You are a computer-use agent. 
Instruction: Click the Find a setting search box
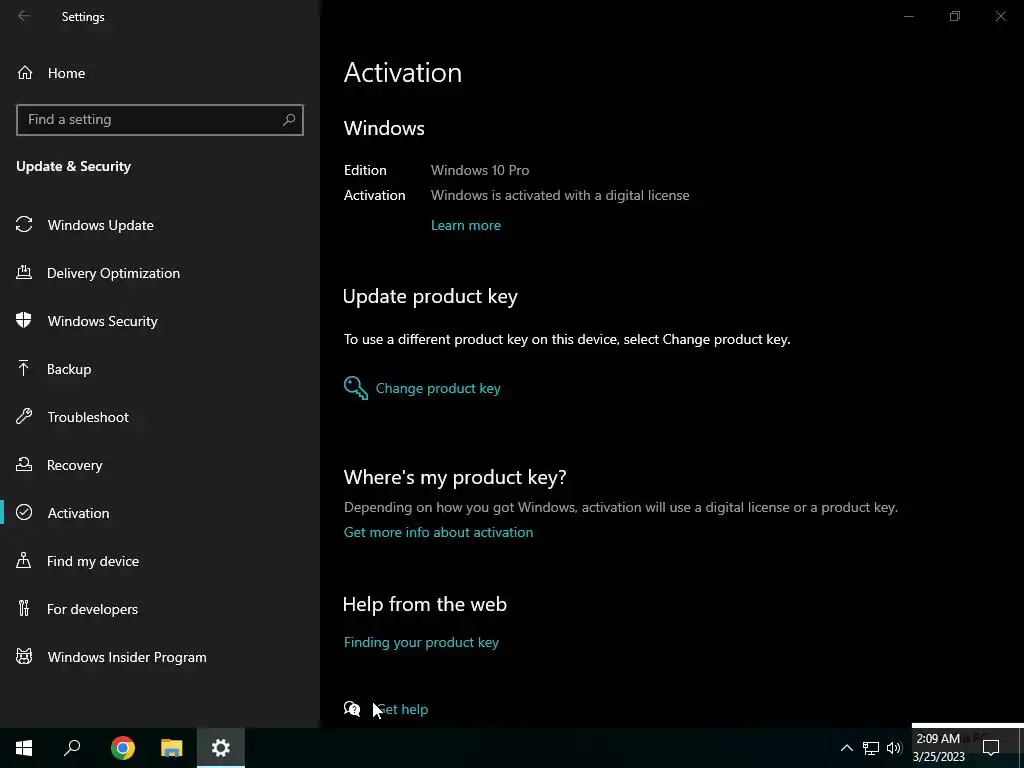tap(159, 120)
